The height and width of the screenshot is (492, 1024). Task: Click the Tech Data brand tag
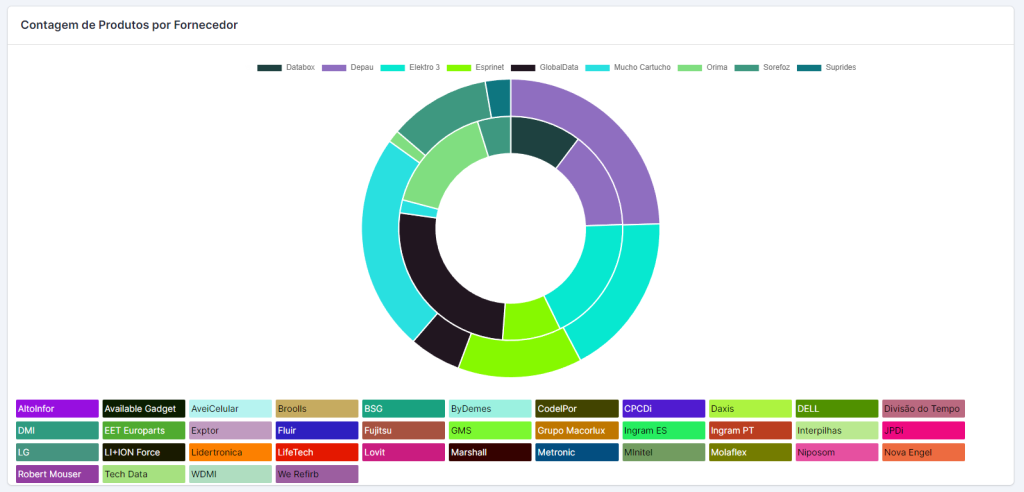pyautogui.click(x=143, y=474)
